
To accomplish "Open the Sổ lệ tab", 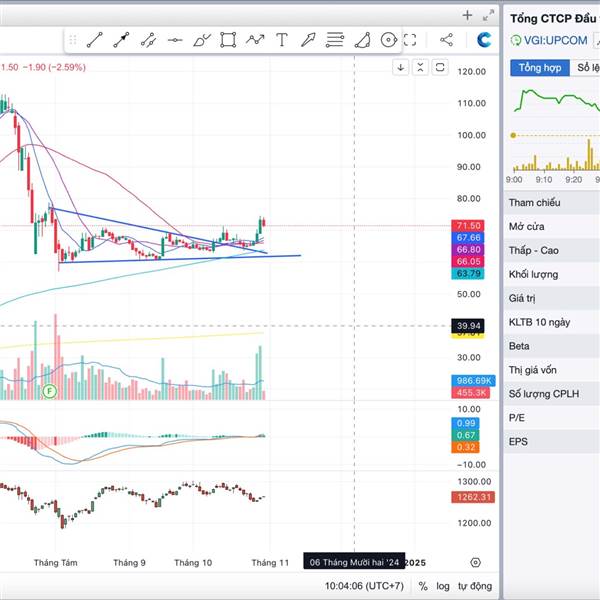I will 585,68.
